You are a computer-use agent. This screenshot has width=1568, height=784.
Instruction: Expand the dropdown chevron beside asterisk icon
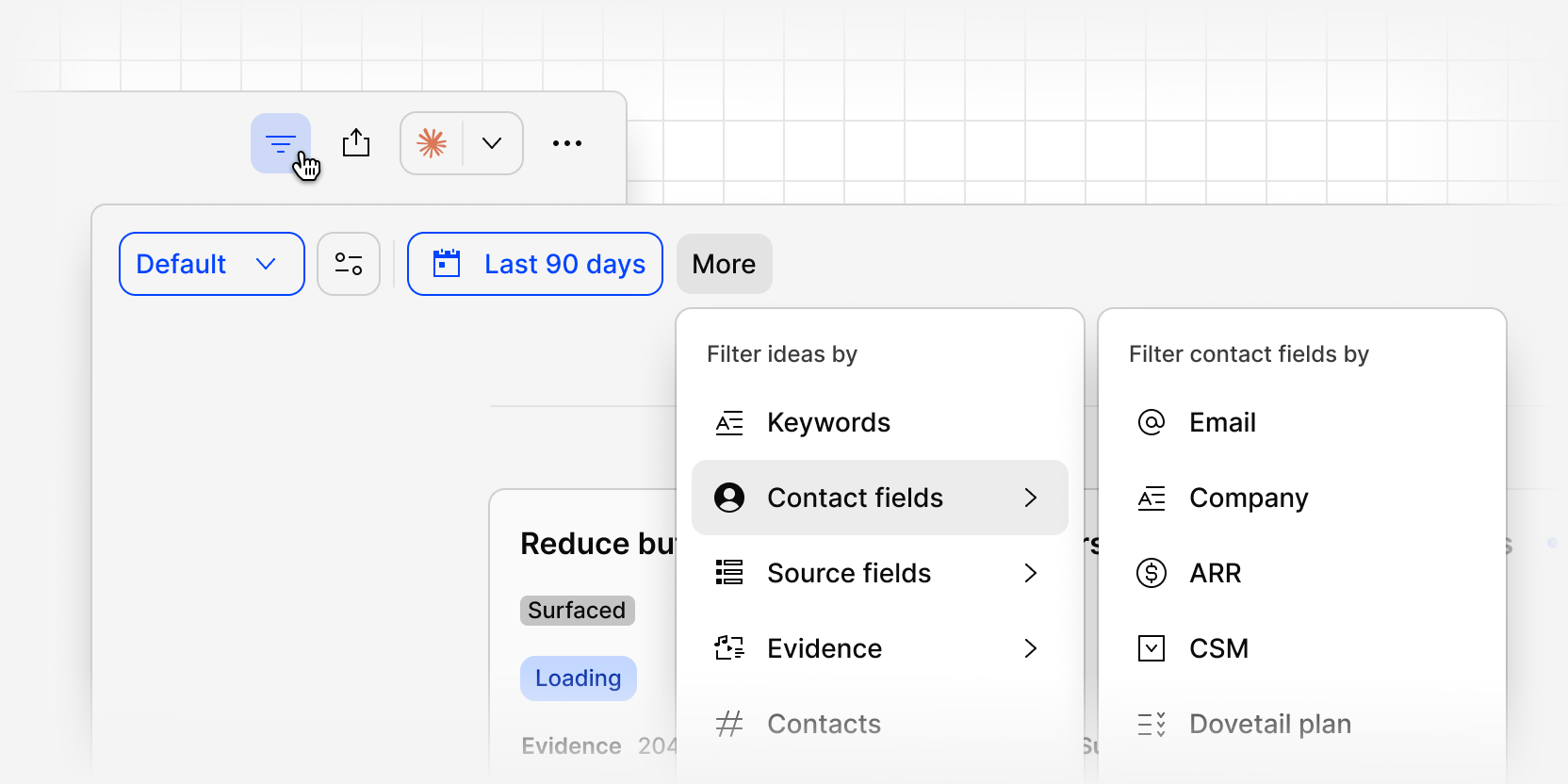point(492,143)
